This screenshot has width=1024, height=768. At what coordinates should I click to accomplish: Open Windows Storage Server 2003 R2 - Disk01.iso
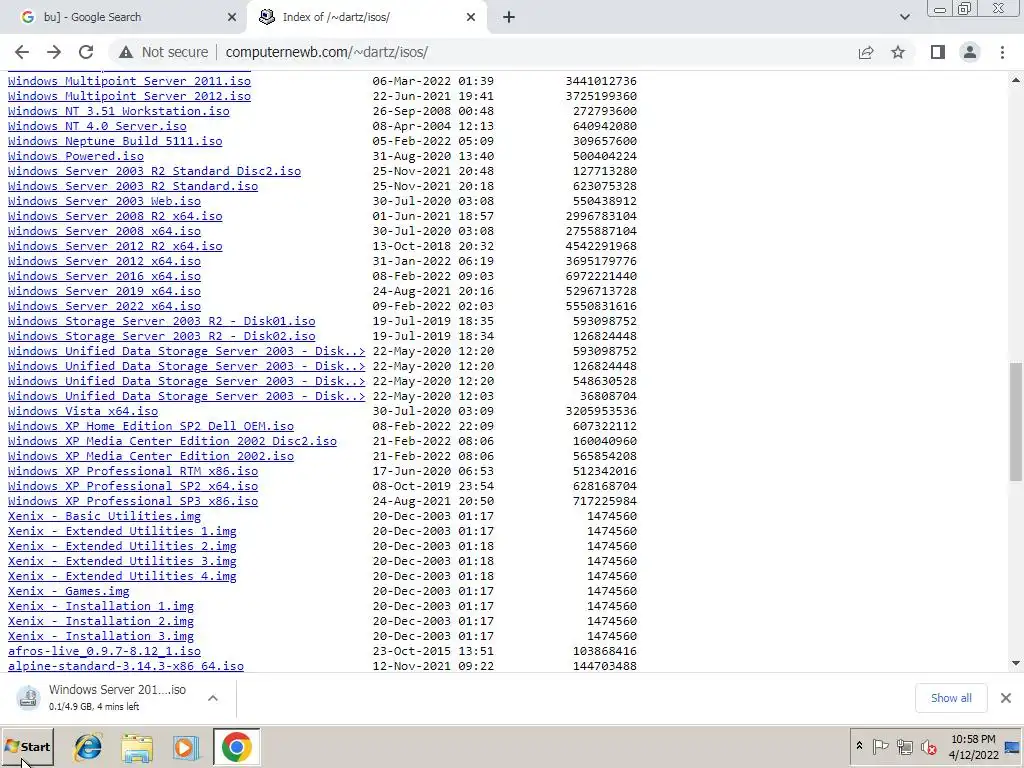(x=161, y=321)
